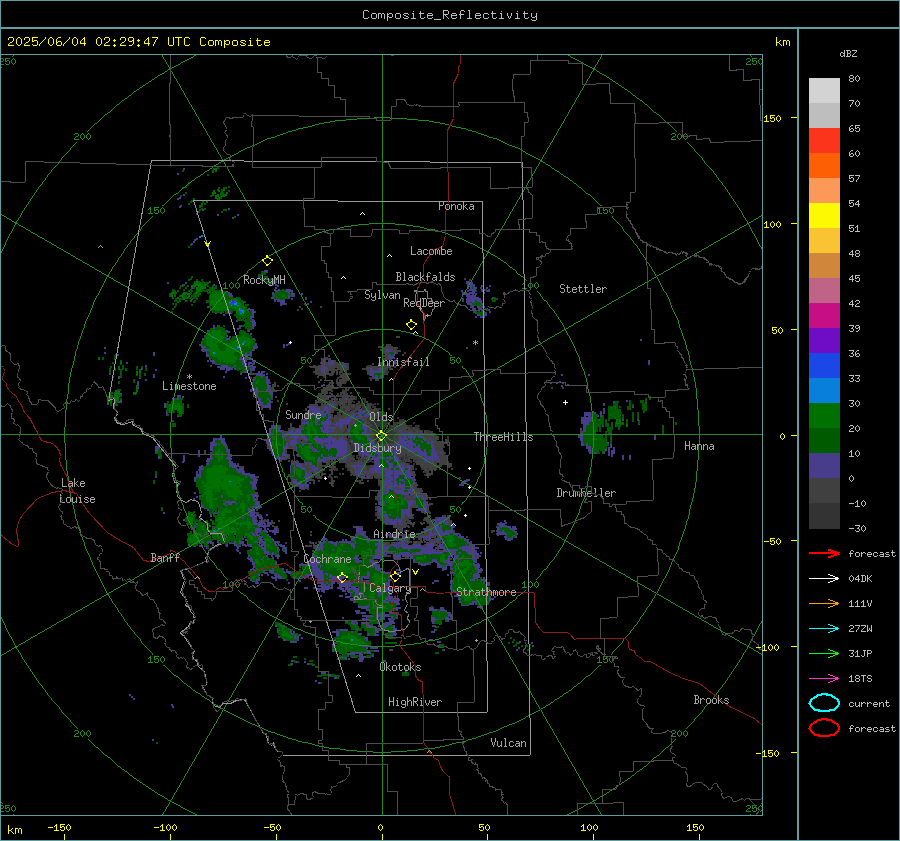This screenshot has height=841, width=900.
Task: Click the Hanna city label
Action: [x=699, y=446]
